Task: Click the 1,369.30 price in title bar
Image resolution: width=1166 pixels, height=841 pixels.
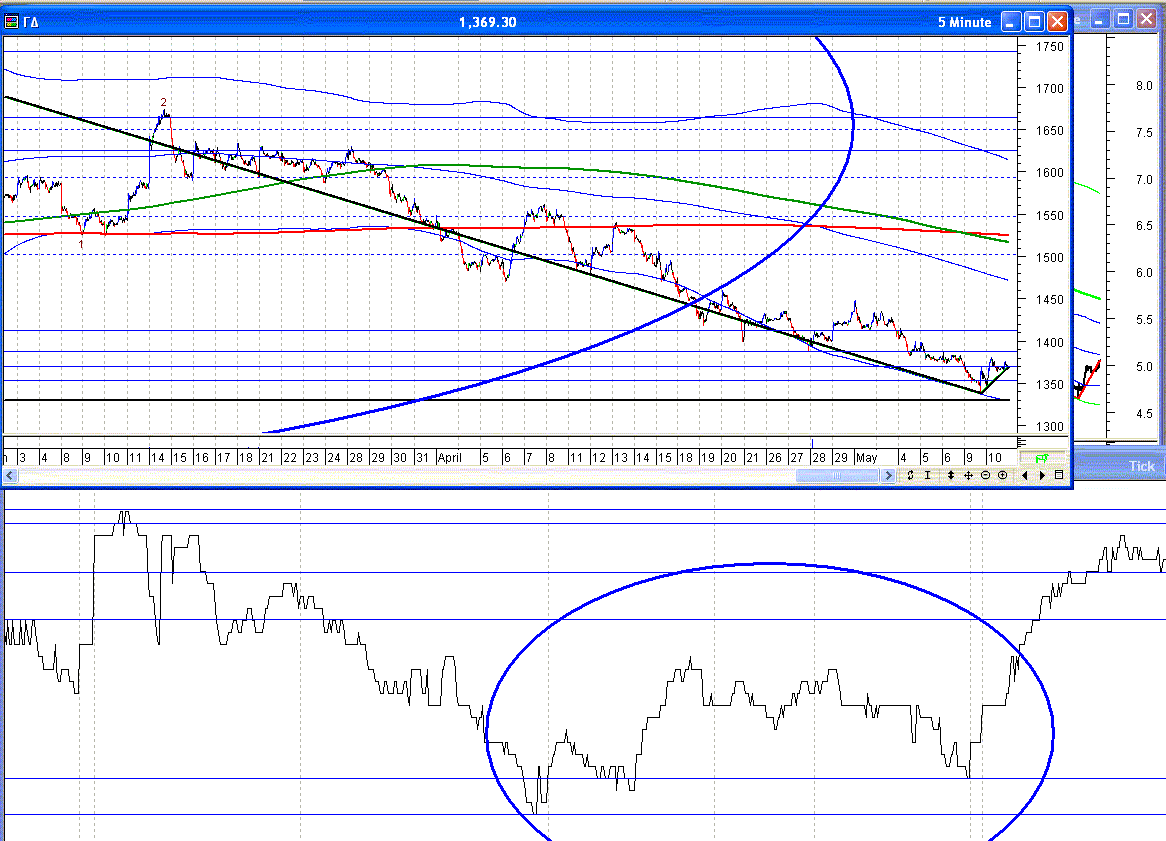Action: [487, 22]
